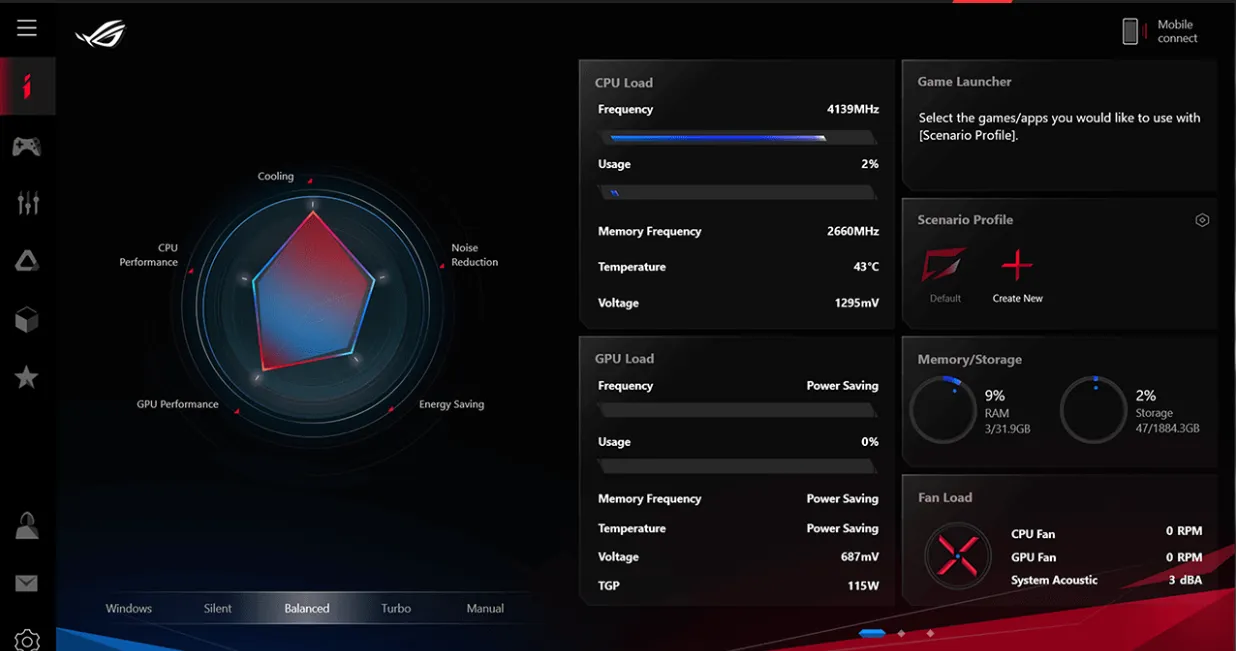Click the 47/1884.3GB storage text
The height and width of the screenshot is (651, 1236).
(1167, 429)
